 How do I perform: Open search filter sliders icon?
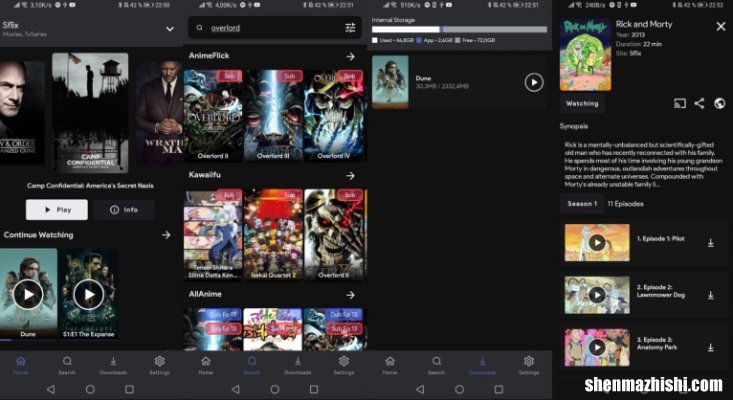pyautogui.click(x=350, y=28)
